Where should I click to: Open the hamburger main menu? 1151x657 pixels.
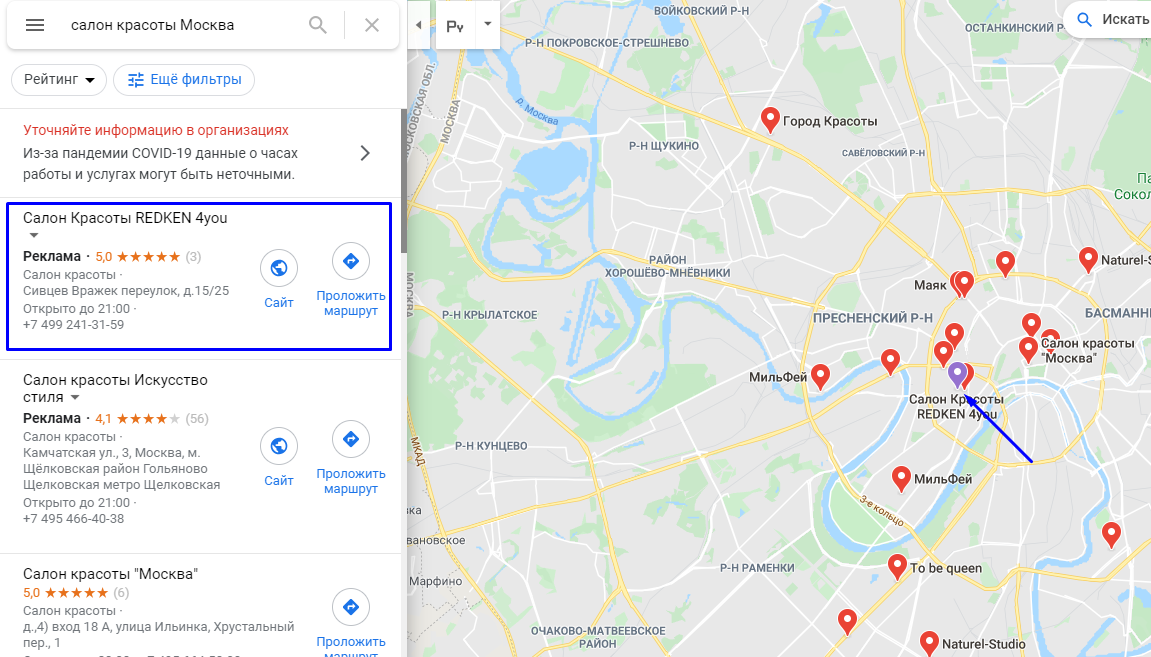(35, 25)
